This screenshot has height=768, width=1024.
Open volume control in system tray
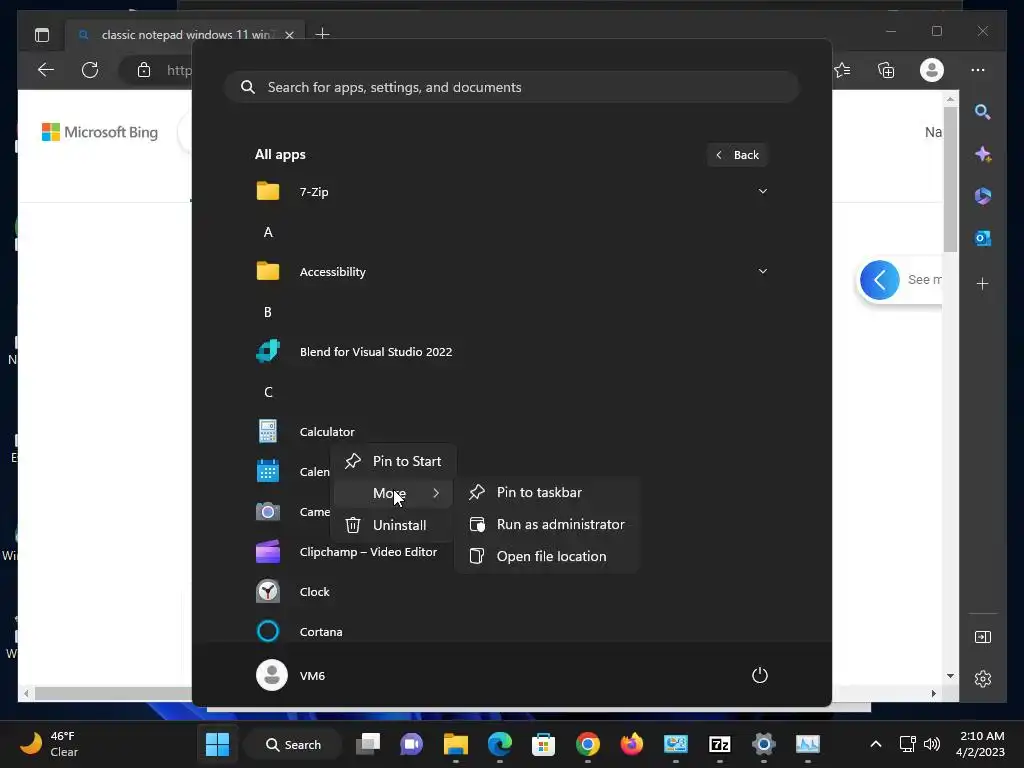[932, 744]
